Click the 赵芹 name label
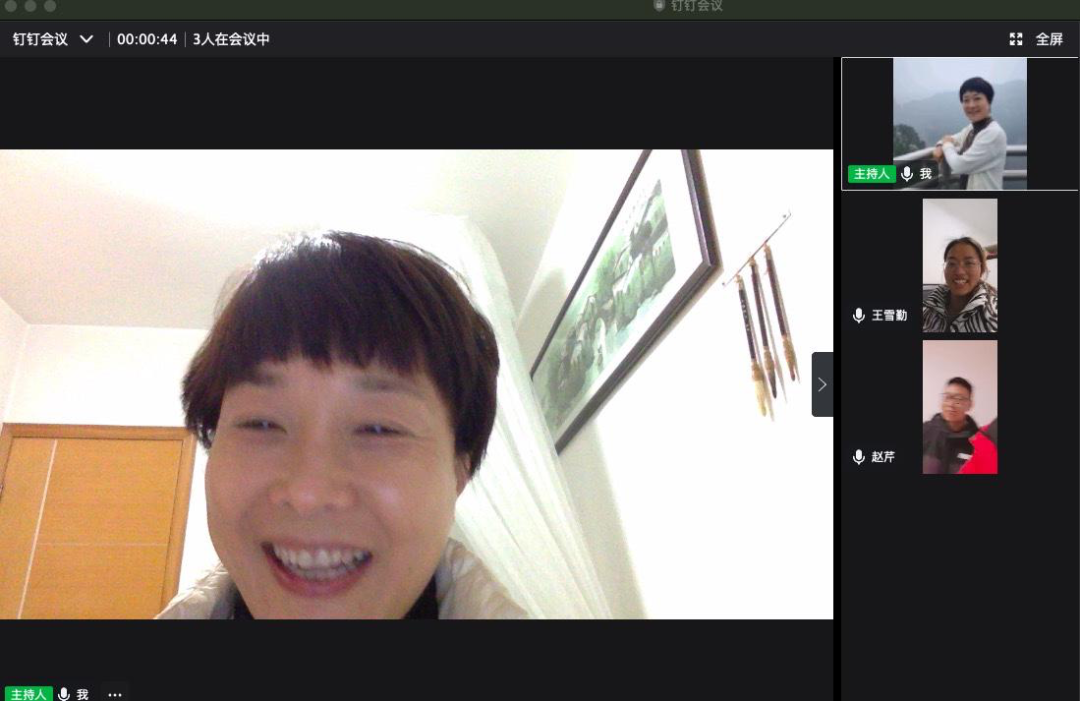 click(883, 457)
